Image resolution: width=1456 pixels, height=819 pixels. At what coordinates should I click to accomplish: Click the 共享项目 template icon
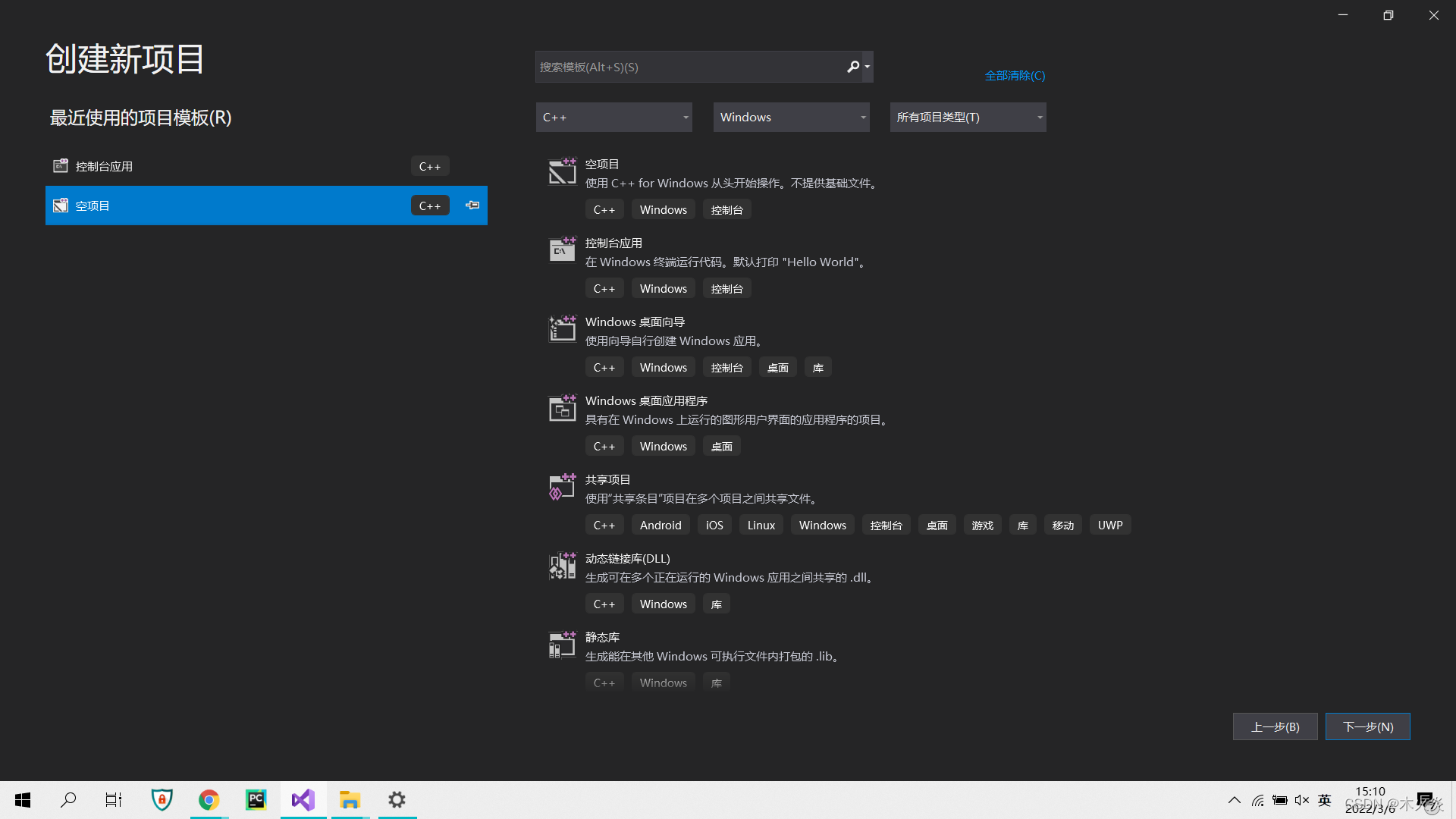click(562, 486)
